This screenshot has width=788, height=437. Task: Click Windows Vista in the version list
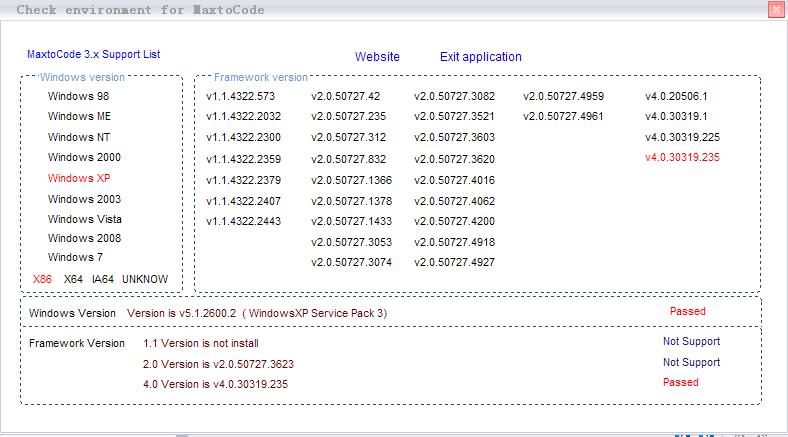(84, 219)
